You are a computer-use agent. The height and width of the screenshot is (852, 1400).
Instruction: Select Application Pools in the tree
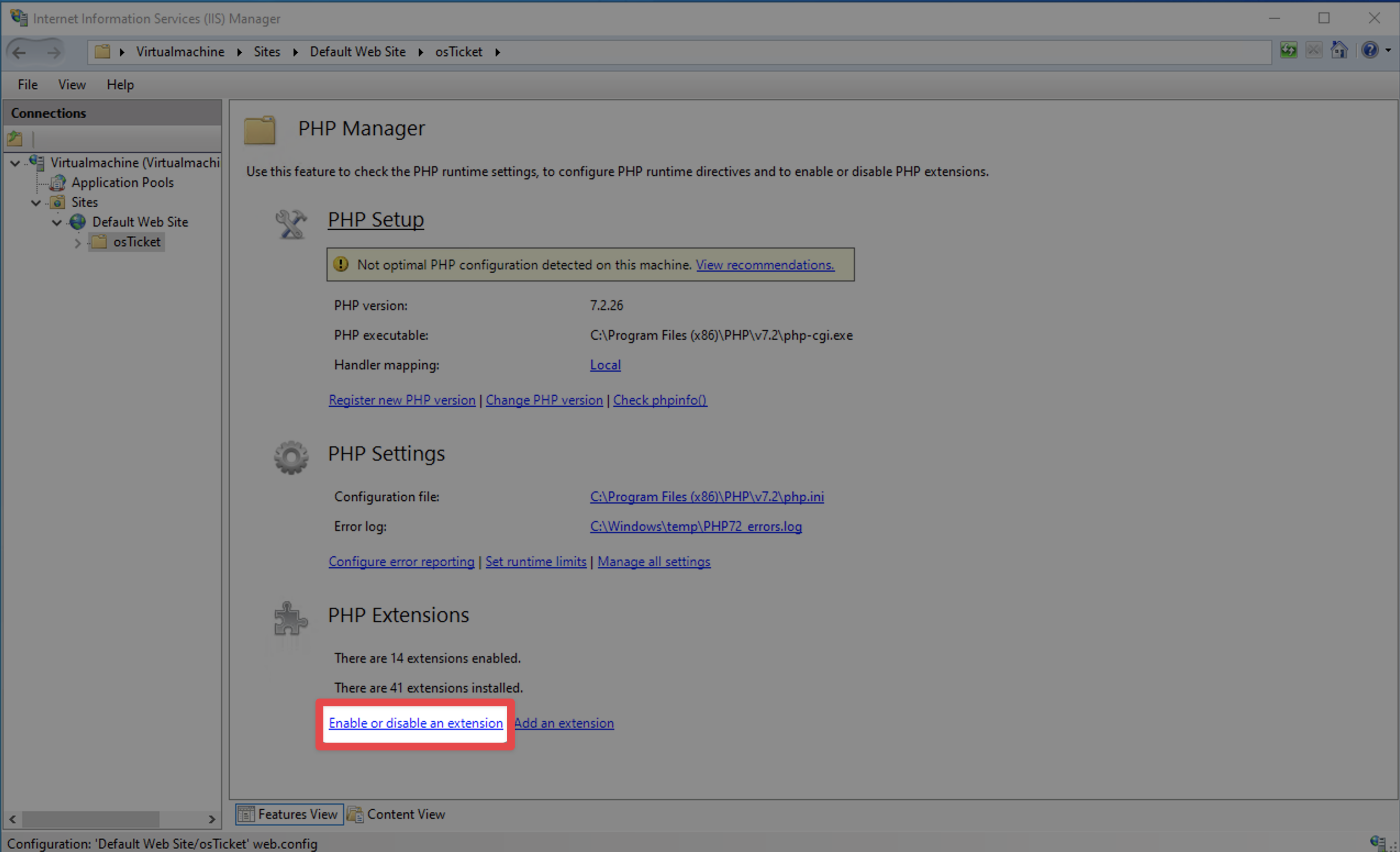[122, 182]
